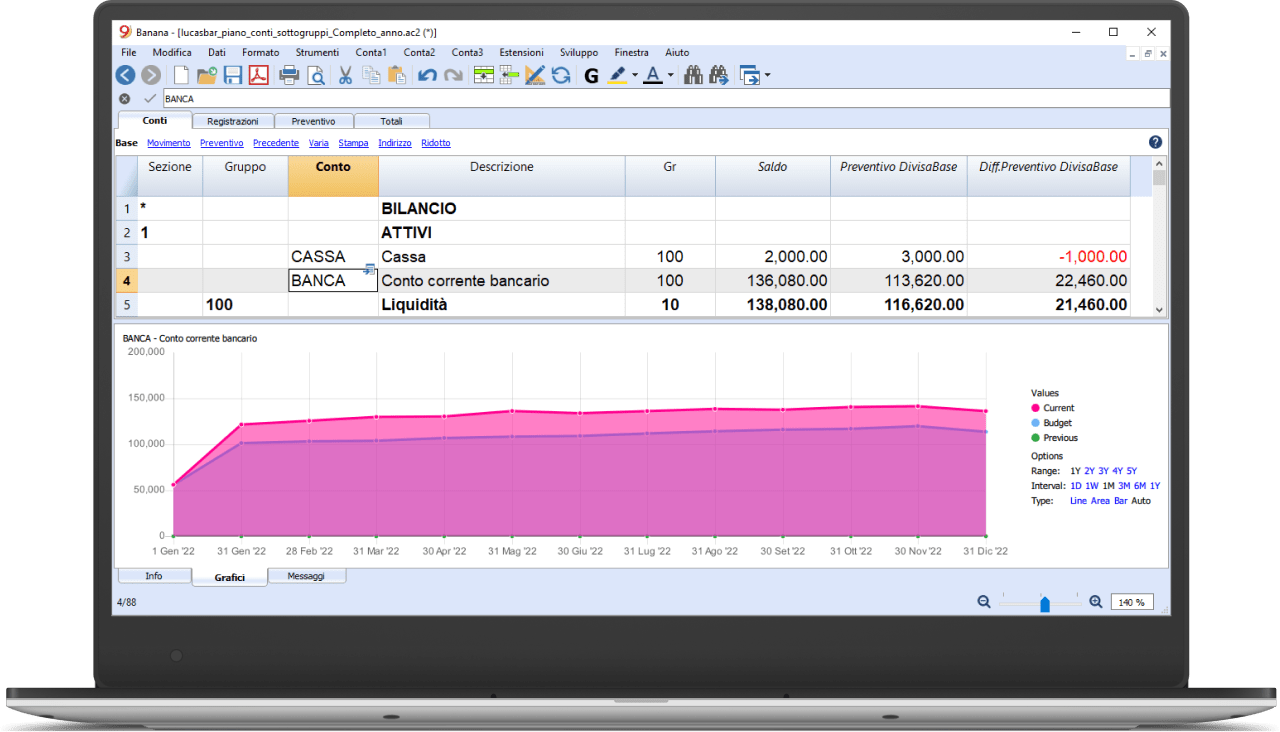Open help with the question mark icon
Image resolution: width=1280 pixels, height=732 pixels.
(x=1156, y=143)
